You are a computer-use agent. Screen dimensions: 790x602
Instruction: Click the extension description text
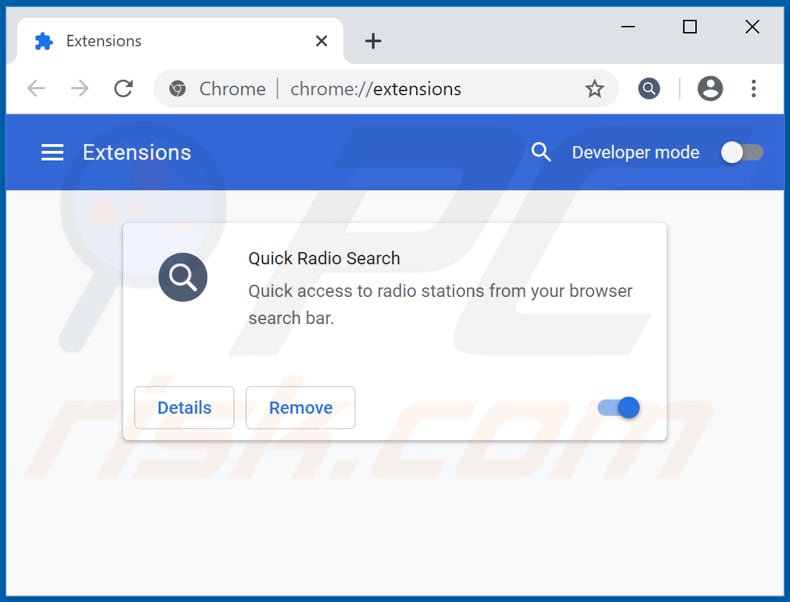point(440,304)
